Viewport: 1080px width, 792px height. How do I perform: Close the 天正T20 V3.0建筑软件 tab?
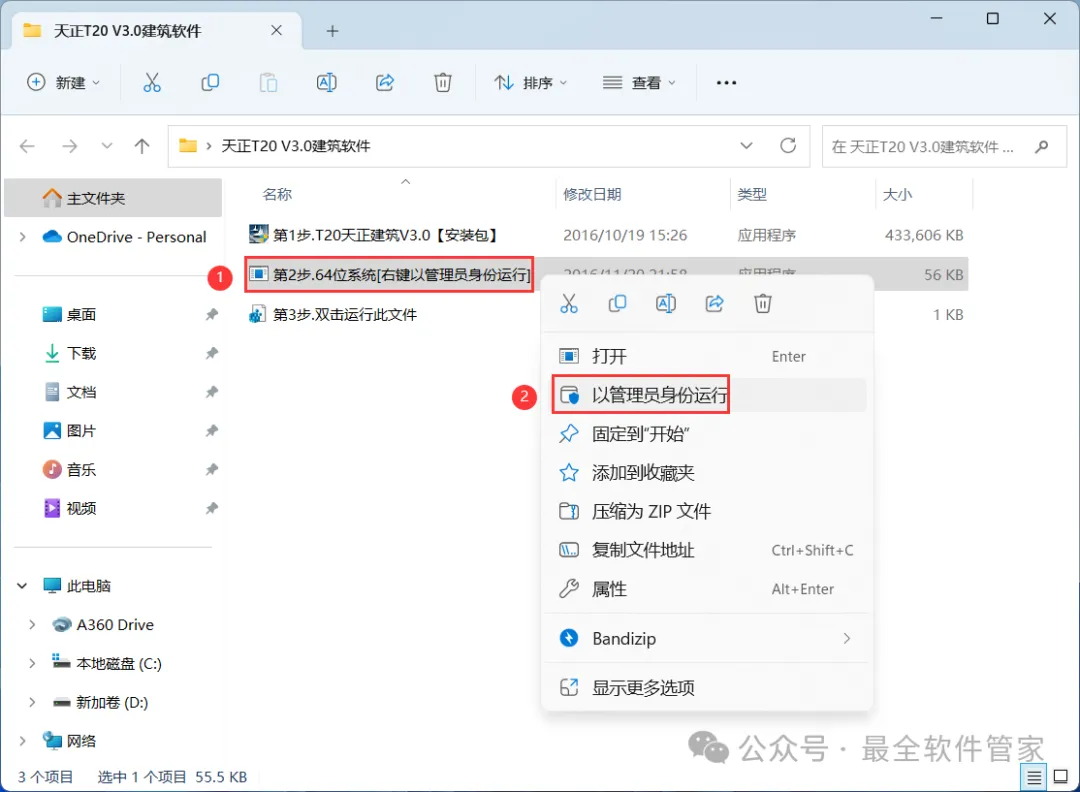pyautogui.click(x=276, y=31)
